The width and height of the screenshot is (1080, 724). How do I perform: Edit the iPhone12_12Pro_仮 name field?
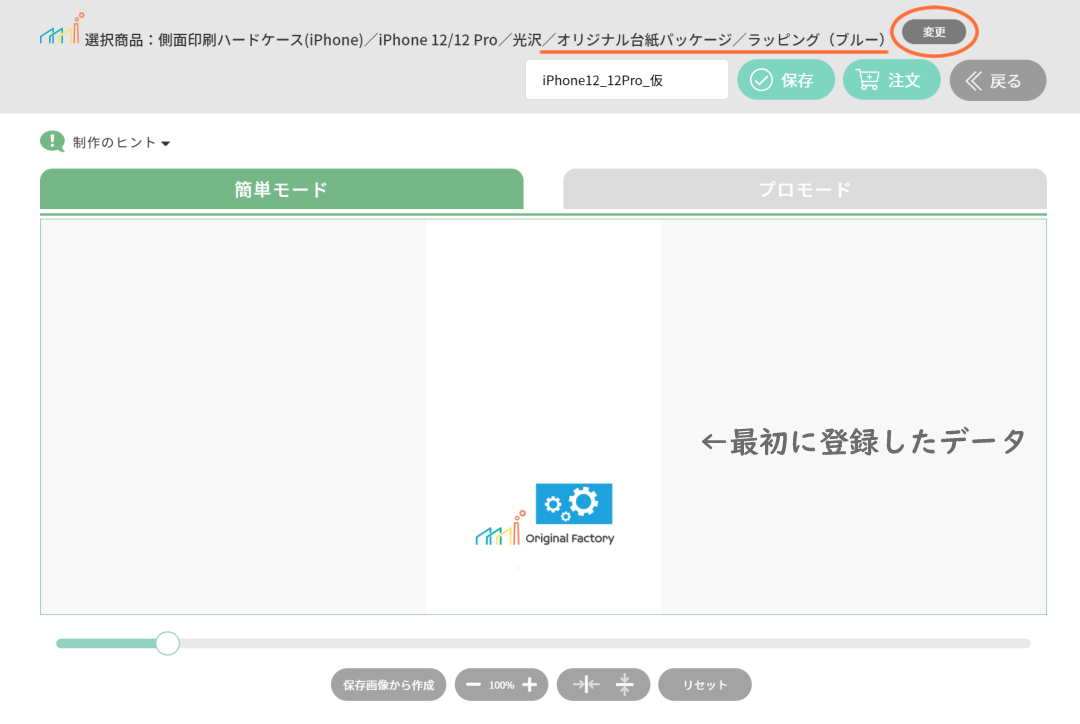tap(627, 80)
